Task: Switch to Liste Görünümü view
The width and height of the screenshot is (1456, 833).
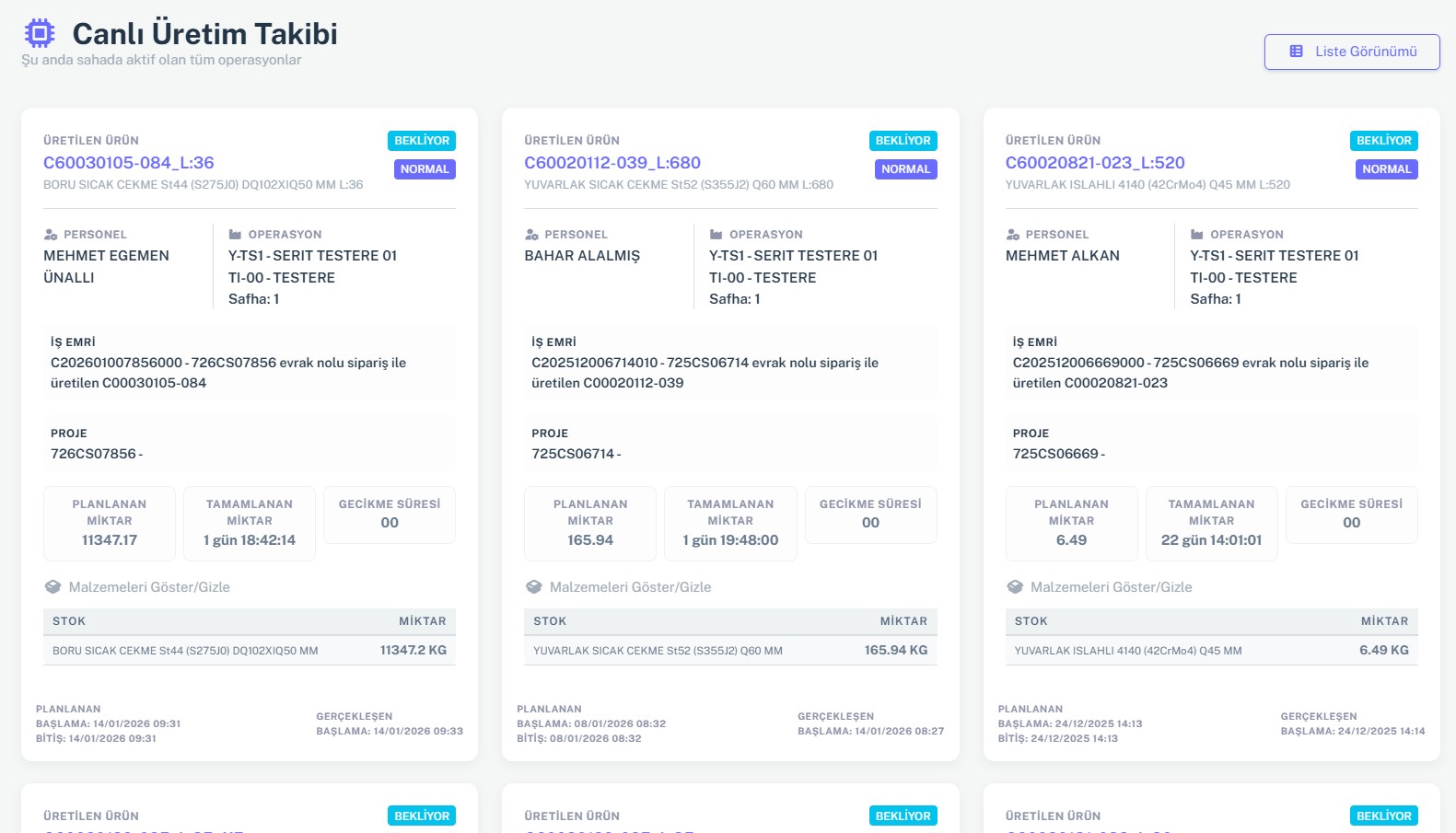Action: pyautogui.click(x=1351, y=52)
